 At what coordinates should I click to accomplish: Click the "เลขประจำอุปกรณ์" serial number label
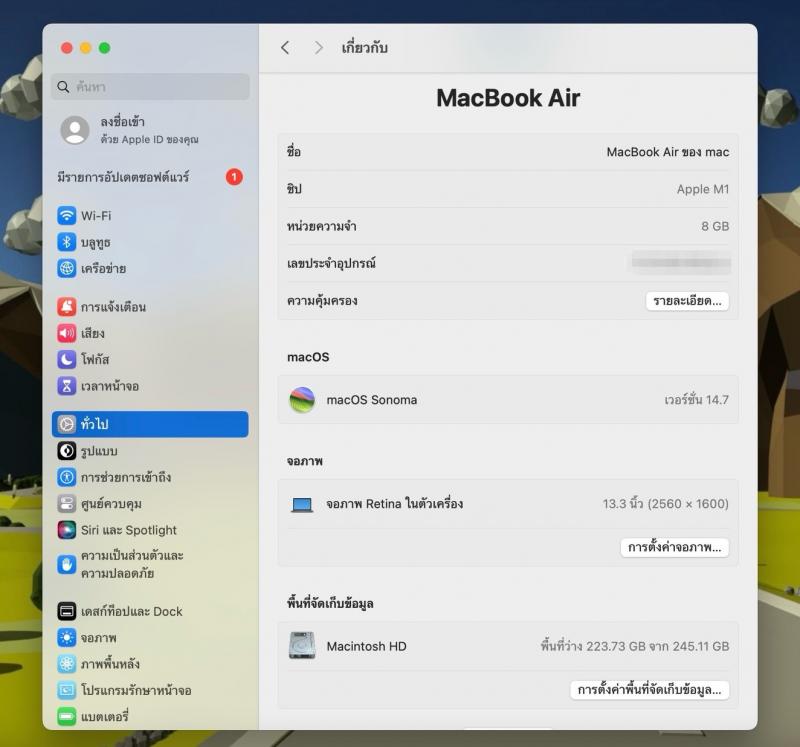pos(331,263)
